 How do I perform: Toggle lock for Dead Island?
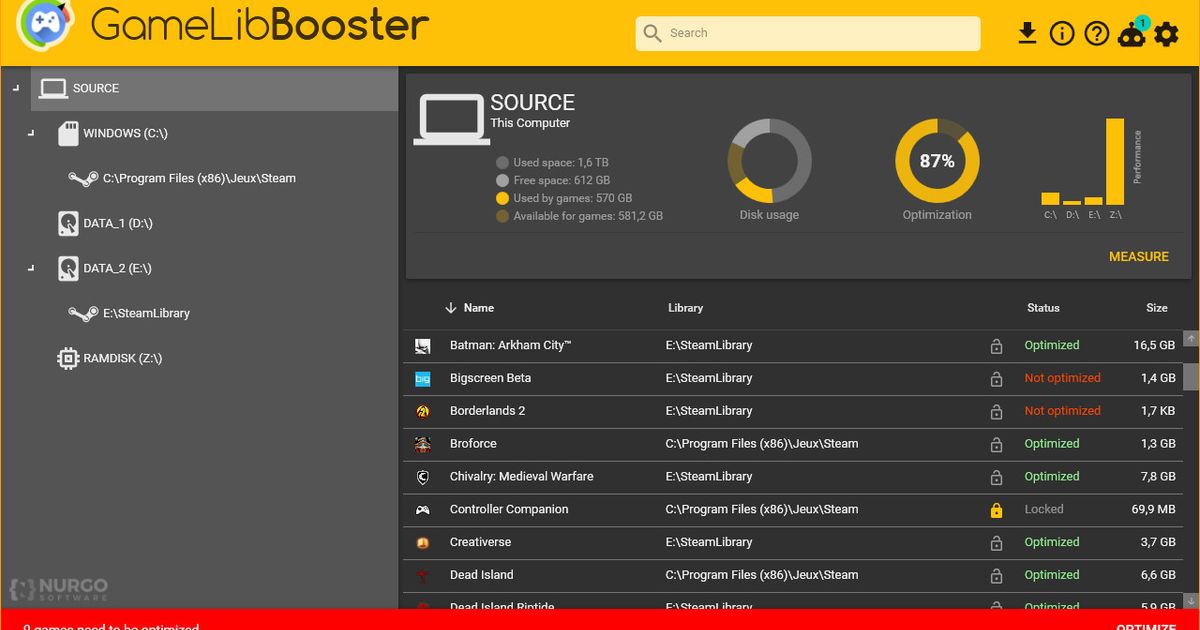(x=996, y=576)
